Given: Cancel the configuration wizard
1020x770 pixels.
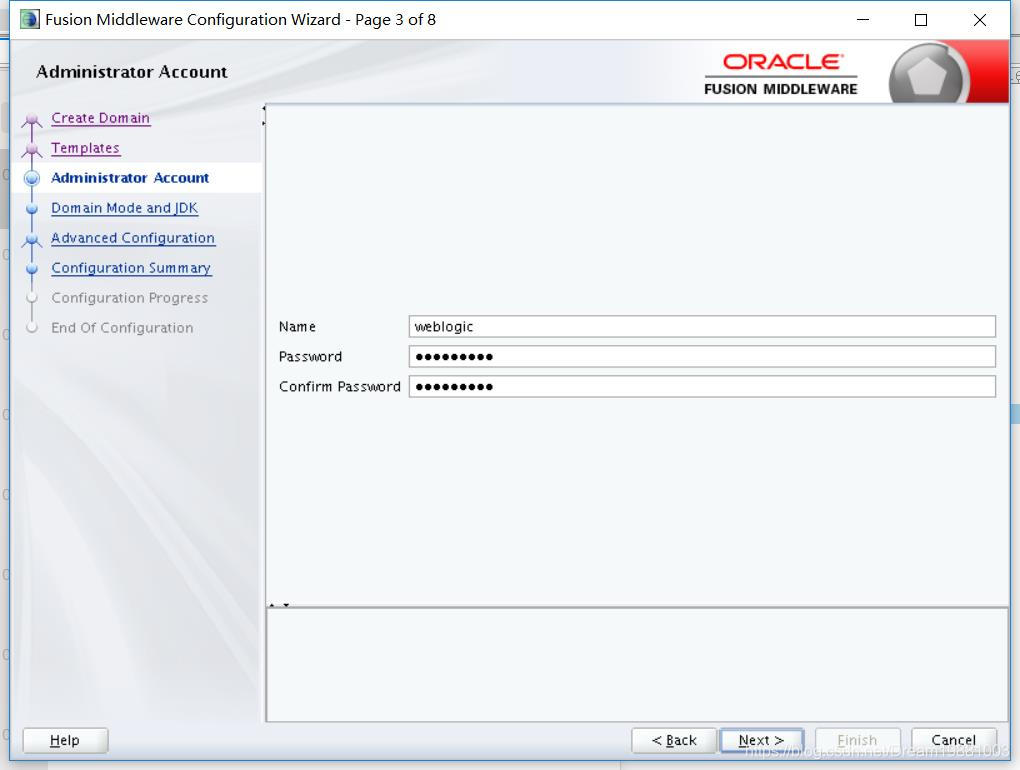Looking at the screenshot, I should pyautogui.click(x=954, y=740).
